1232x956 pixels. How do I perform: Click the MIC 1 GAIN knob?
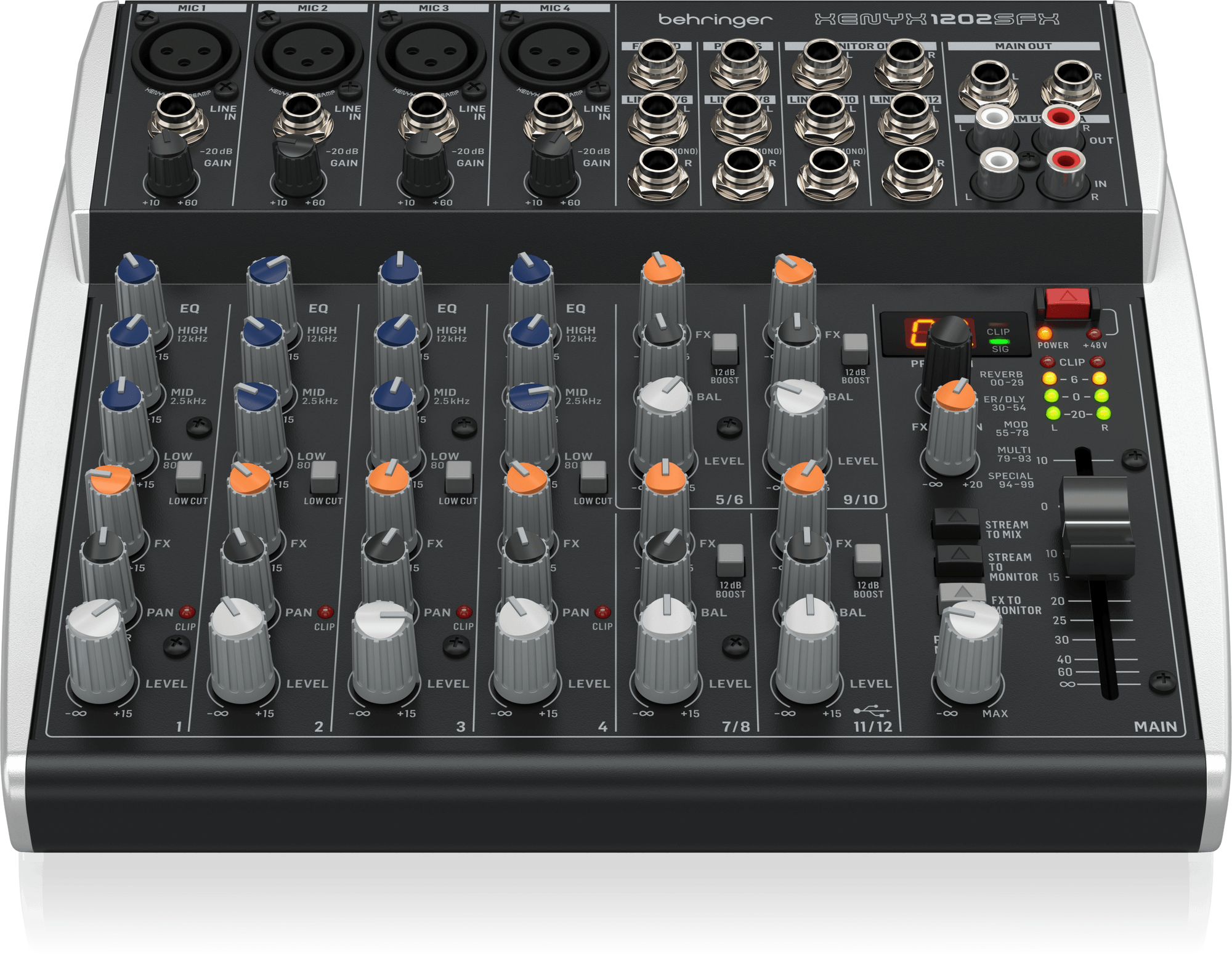tap(171, 162)
